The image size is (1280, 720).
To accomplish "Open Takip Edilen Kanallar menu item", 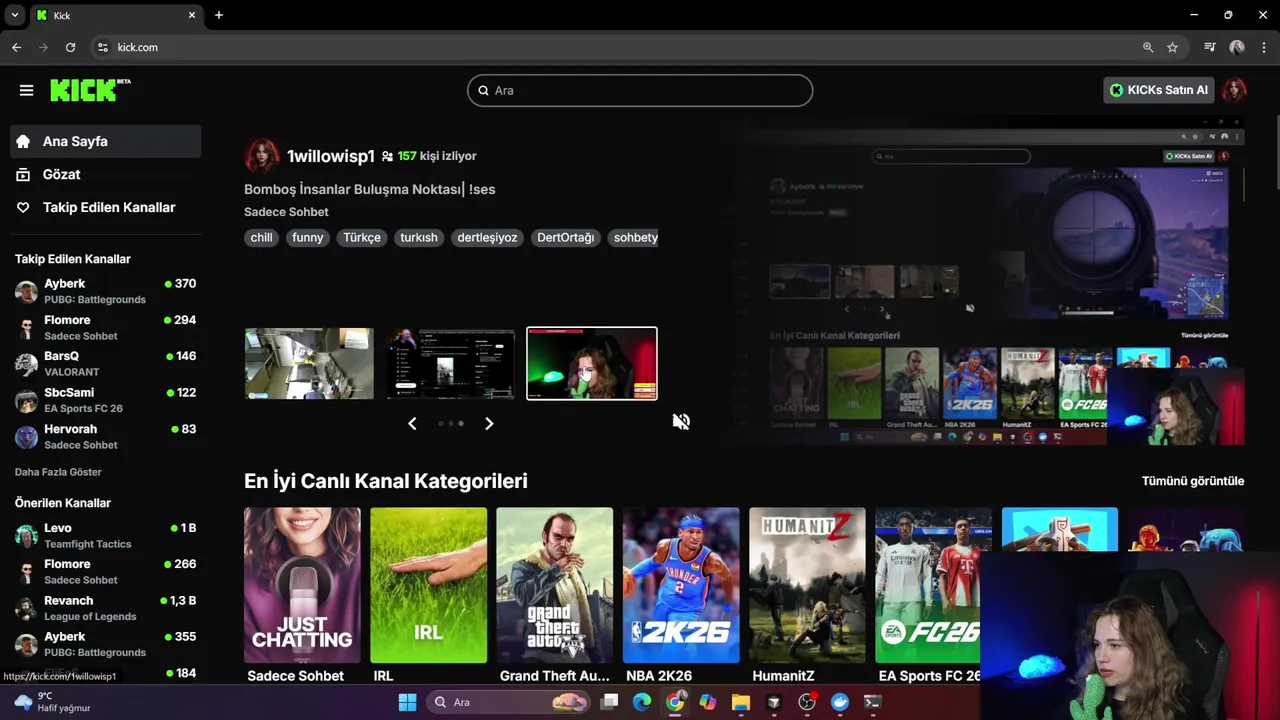I will point(105,207).
